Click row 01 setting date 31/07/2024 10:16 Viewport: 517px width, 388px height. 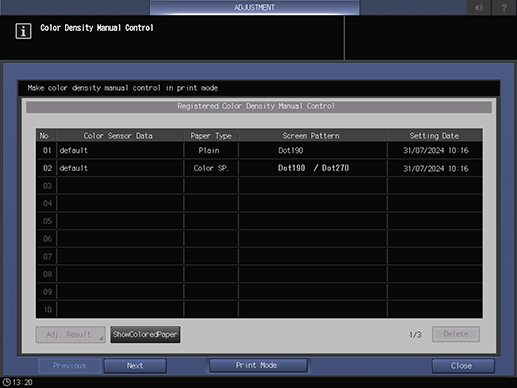tap(435, 150)
